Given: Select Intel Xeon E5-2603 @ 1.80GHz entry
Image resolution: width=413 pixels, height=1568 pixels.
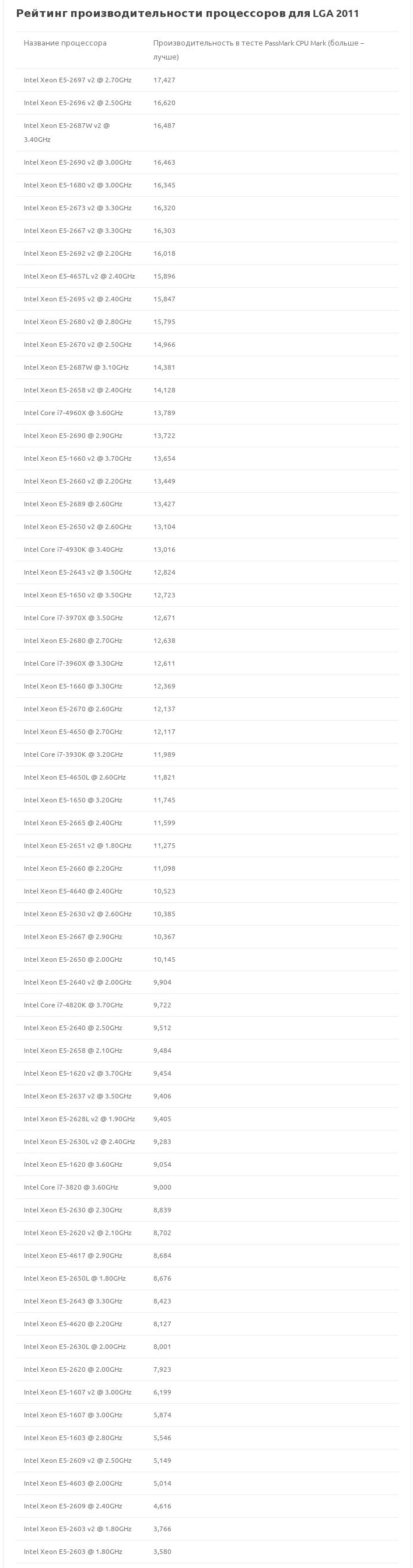Looking at the screenshot, I should point(73,1552).
